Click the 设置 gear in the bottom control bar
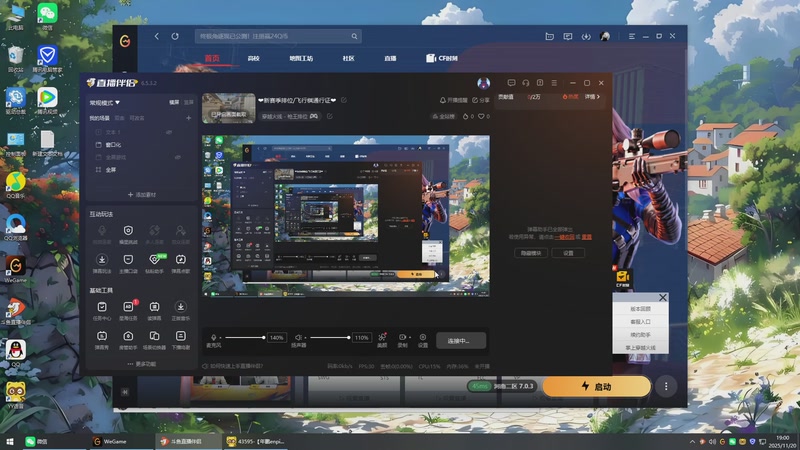The height and width of the screenshot is (450, 800). [x=422, y=337]
